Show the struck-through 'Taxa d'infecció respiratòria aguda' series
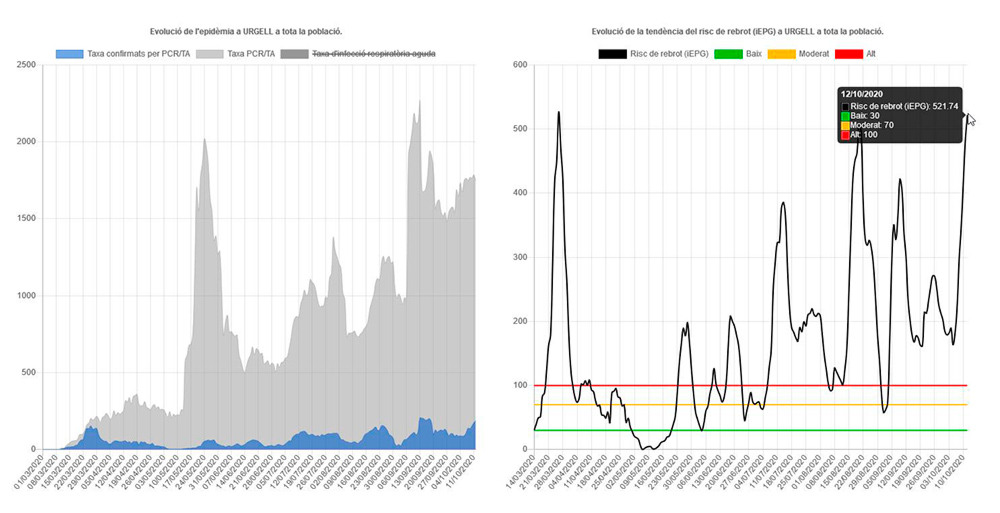1000x513 pixels. (x=374, y=53)
